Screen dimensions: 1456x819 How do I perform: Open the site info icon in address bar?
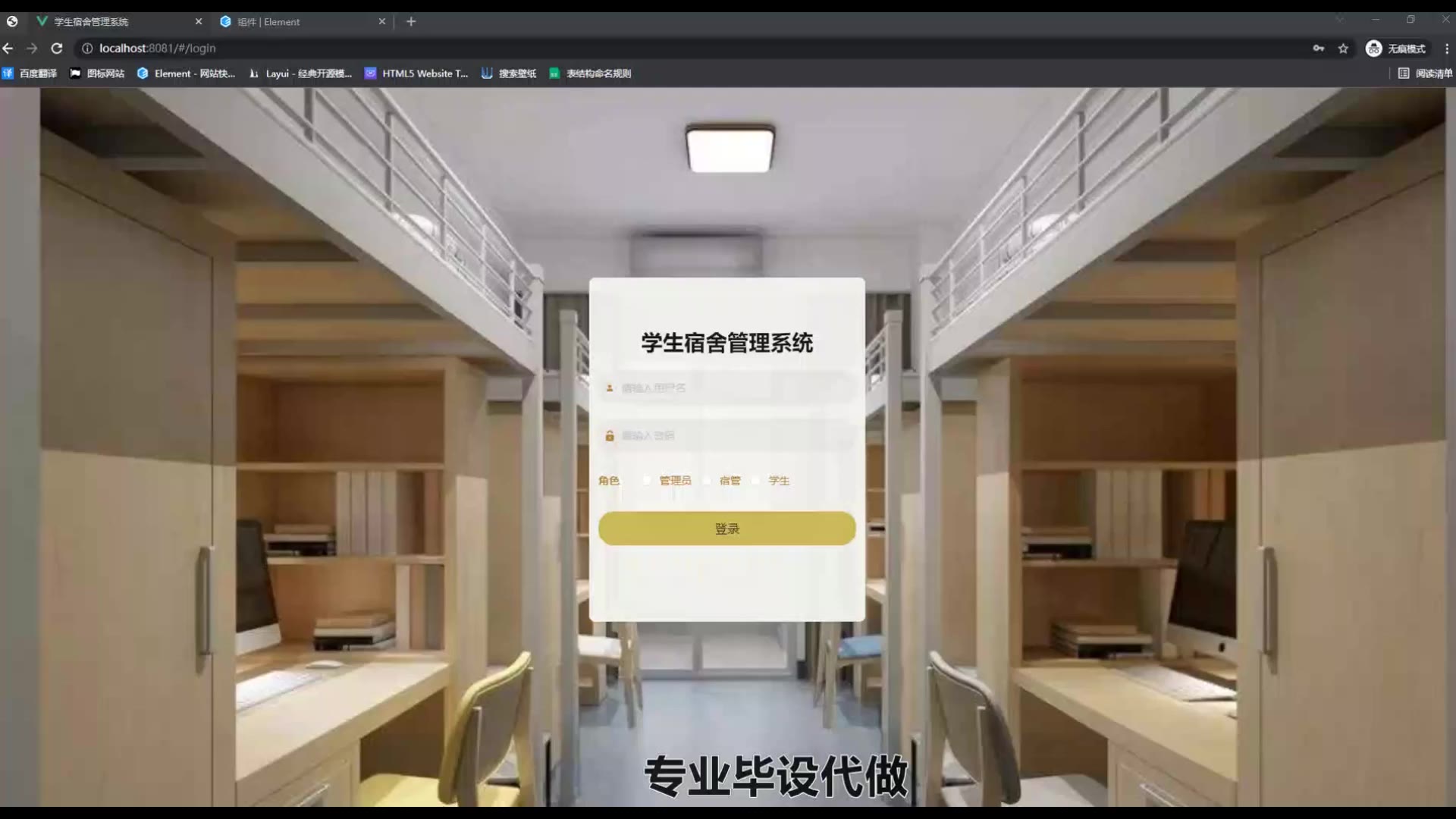[x=87, y=49]
